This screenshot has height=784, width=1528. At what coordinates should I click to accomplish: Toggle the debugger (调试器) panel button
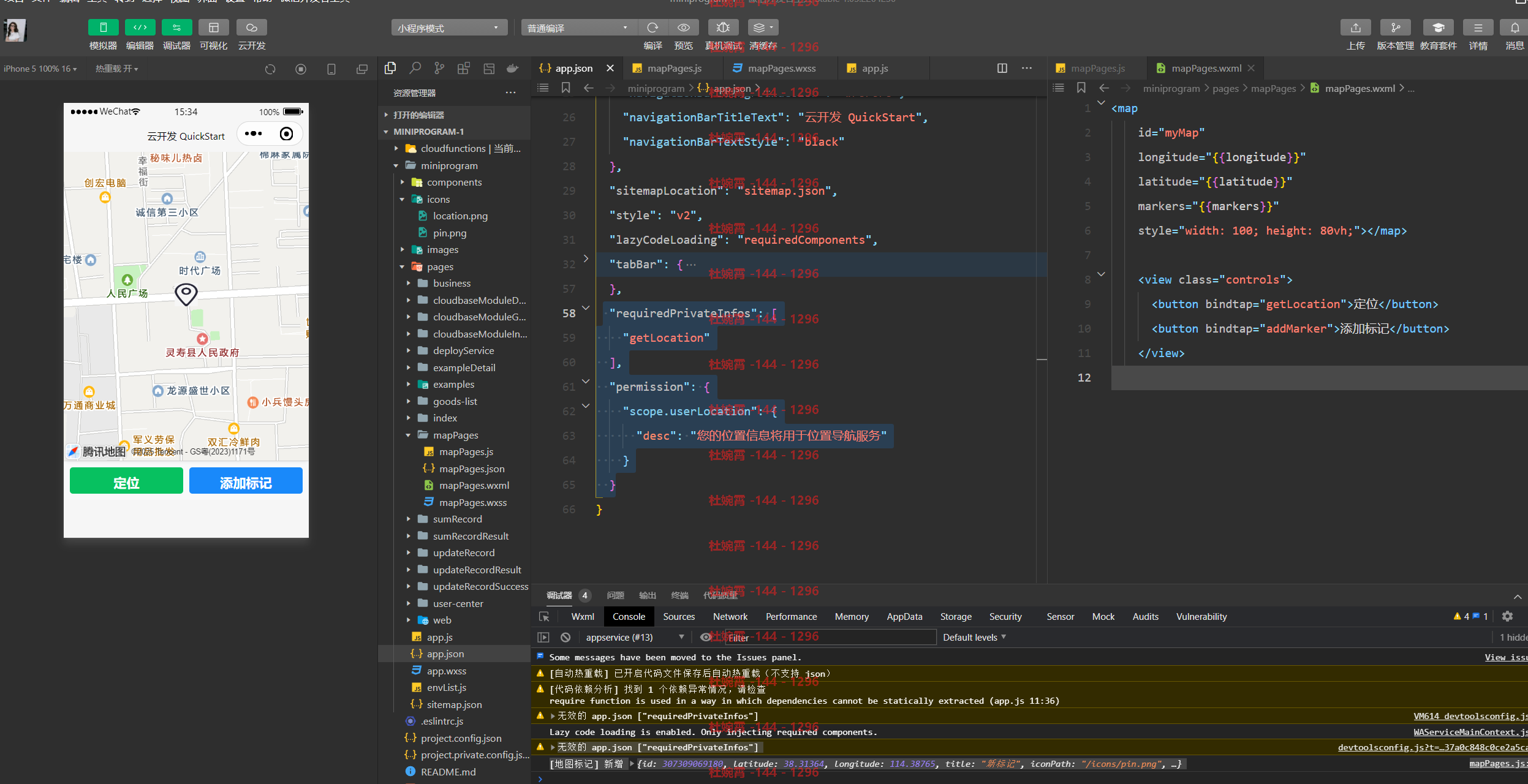click(x=176, y=28)
